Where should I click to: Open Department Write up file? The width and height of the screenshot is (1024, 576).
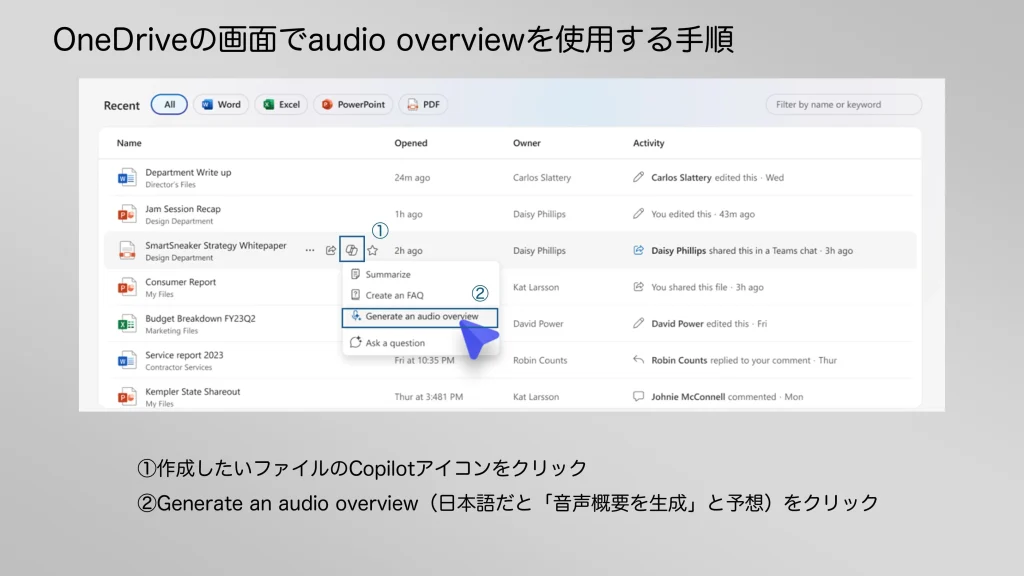click(188, 172)
